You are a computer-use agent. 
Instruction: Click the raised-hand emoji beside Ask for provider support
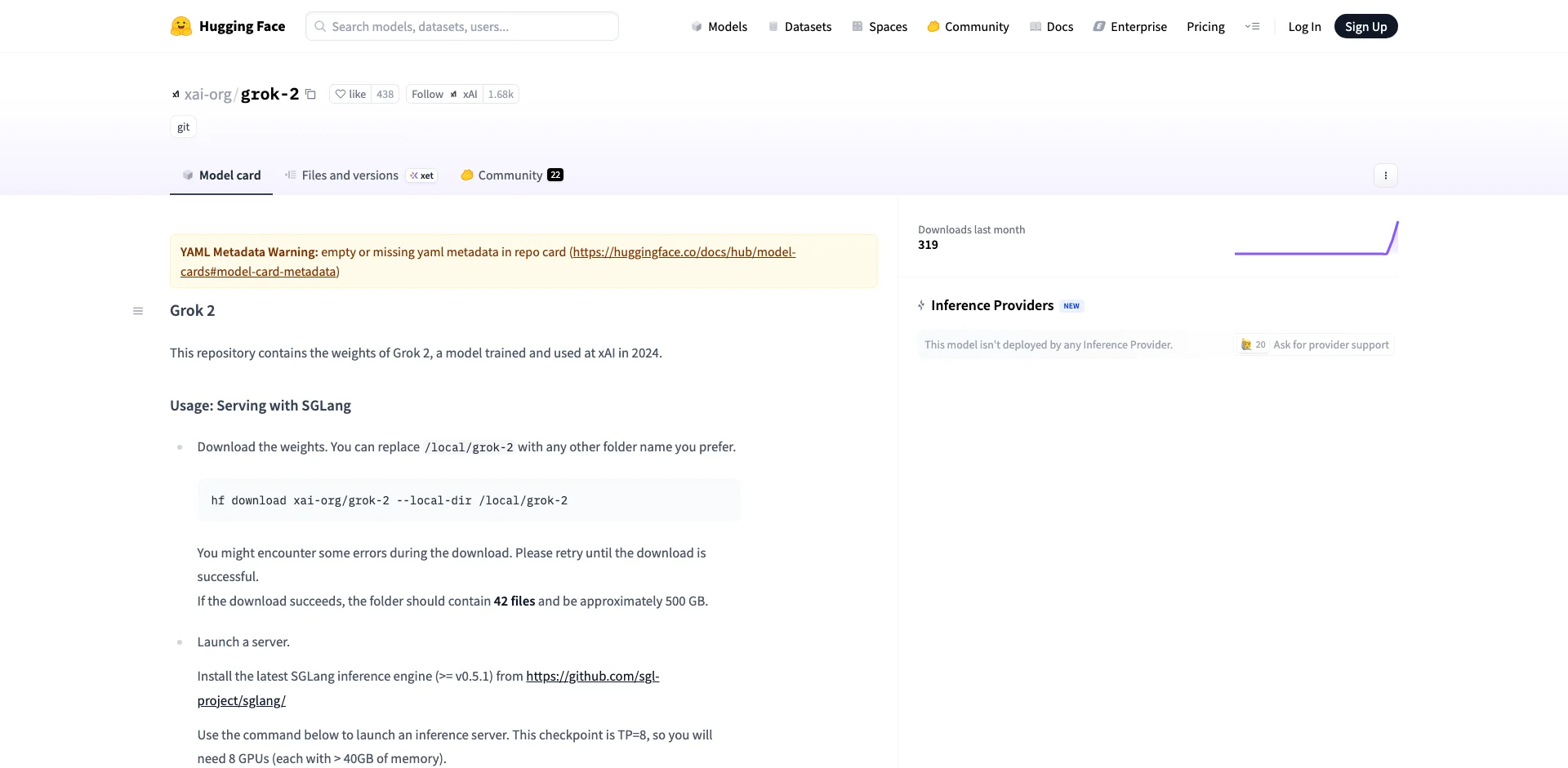1246,344
